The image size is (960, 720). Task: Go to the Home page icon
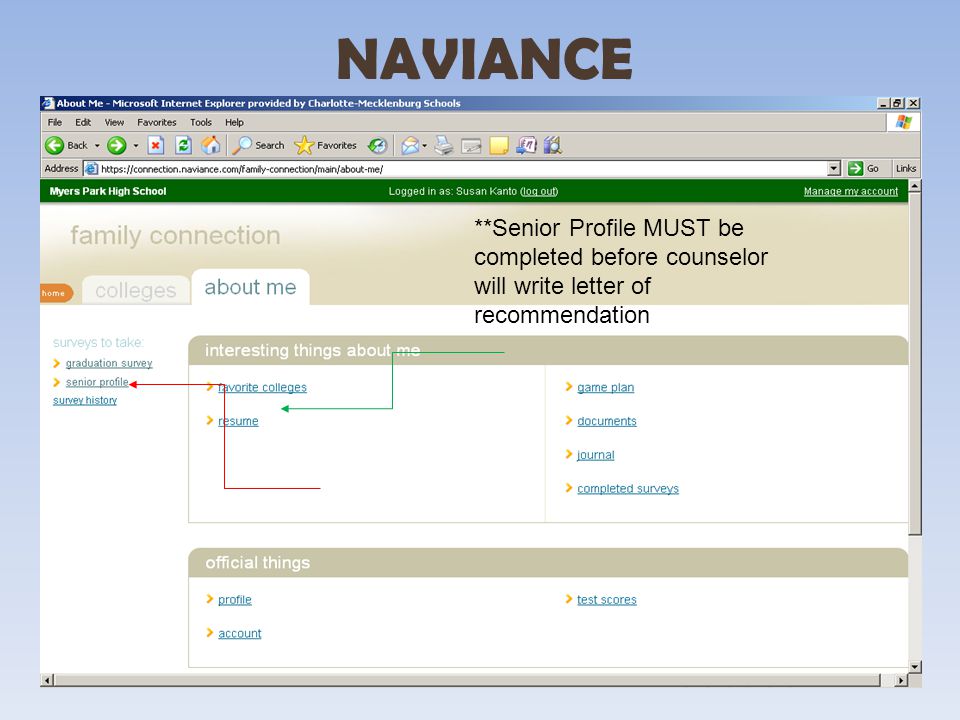coord(211,145)
